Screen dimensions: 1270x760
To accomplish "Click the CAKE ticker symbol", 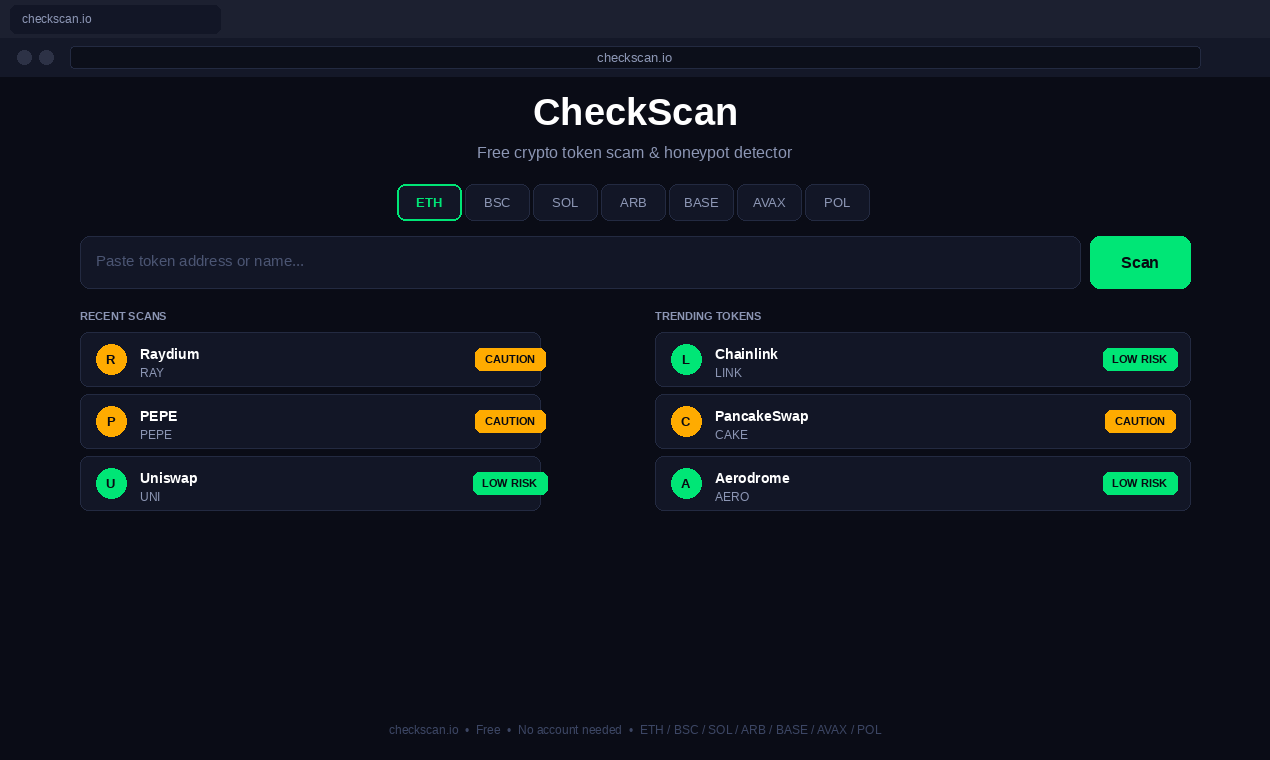I will click(x=731, y=435).
